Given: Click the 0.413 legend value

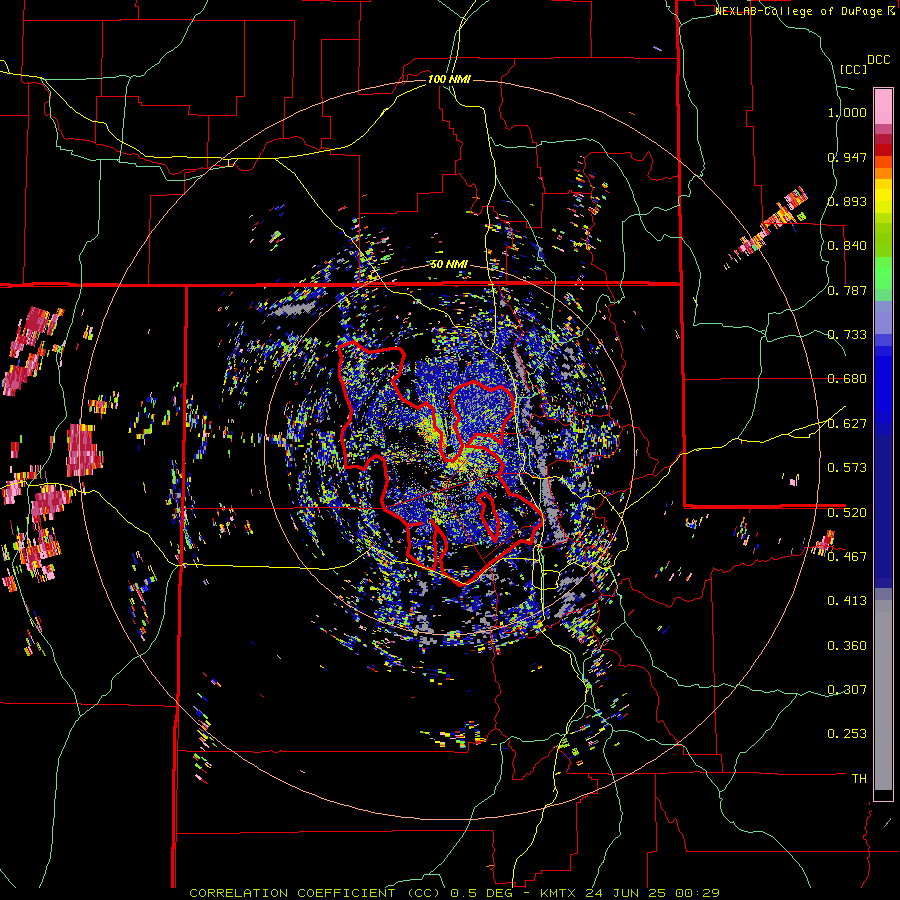Looking at the screenshot, I should [847, 601].
